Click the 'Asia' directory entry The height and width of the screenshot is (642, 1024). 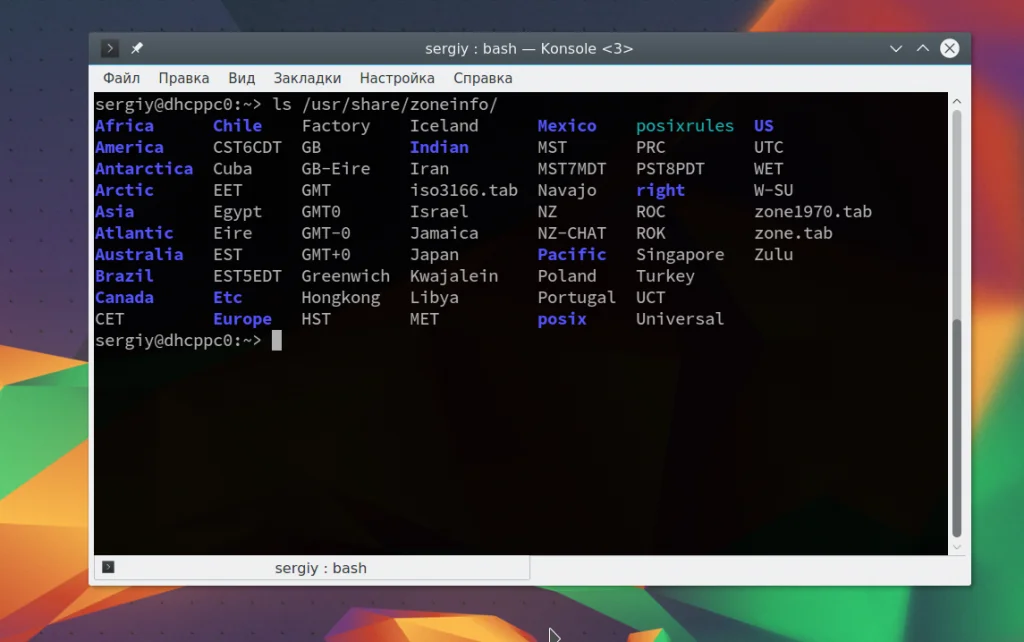click(114, 212)
